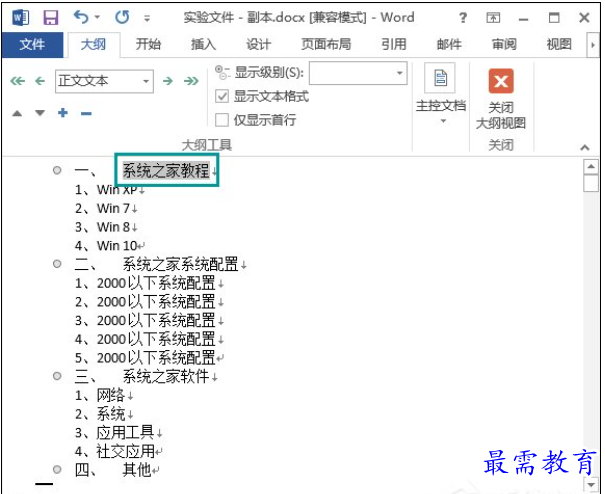Promote to Heading 1 double-left arrow
The image size is (605, 494).
[18, 81]
